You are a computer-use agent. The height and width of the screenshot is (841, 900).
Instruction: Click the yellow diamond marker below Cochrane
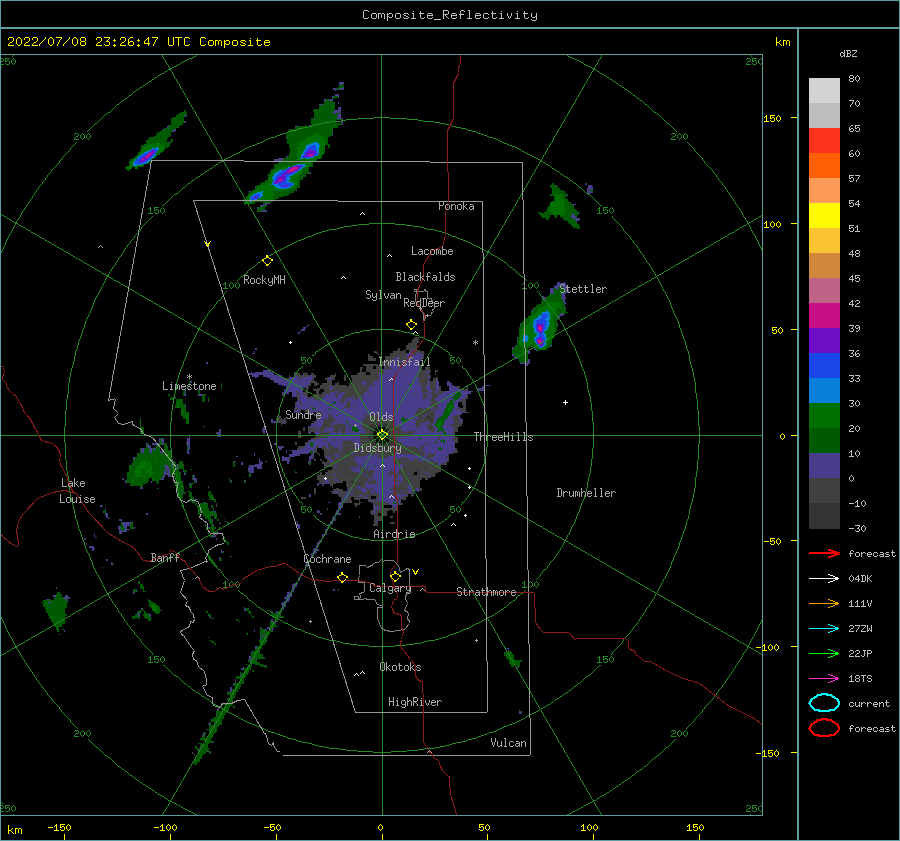(x=342, y=577)
